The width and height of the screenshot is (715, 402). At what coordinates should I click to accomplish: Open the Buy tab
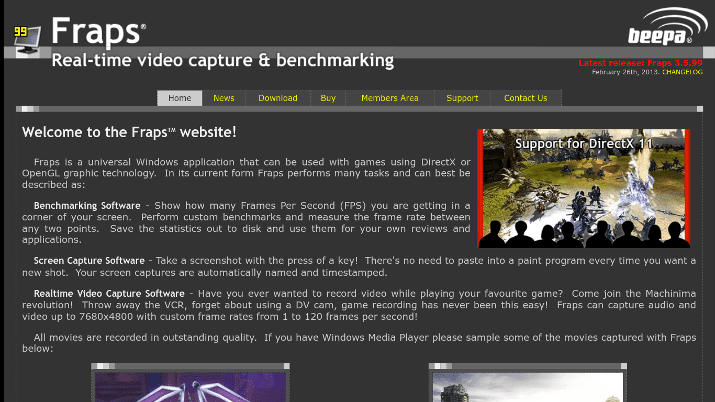[x=328, y=98]
